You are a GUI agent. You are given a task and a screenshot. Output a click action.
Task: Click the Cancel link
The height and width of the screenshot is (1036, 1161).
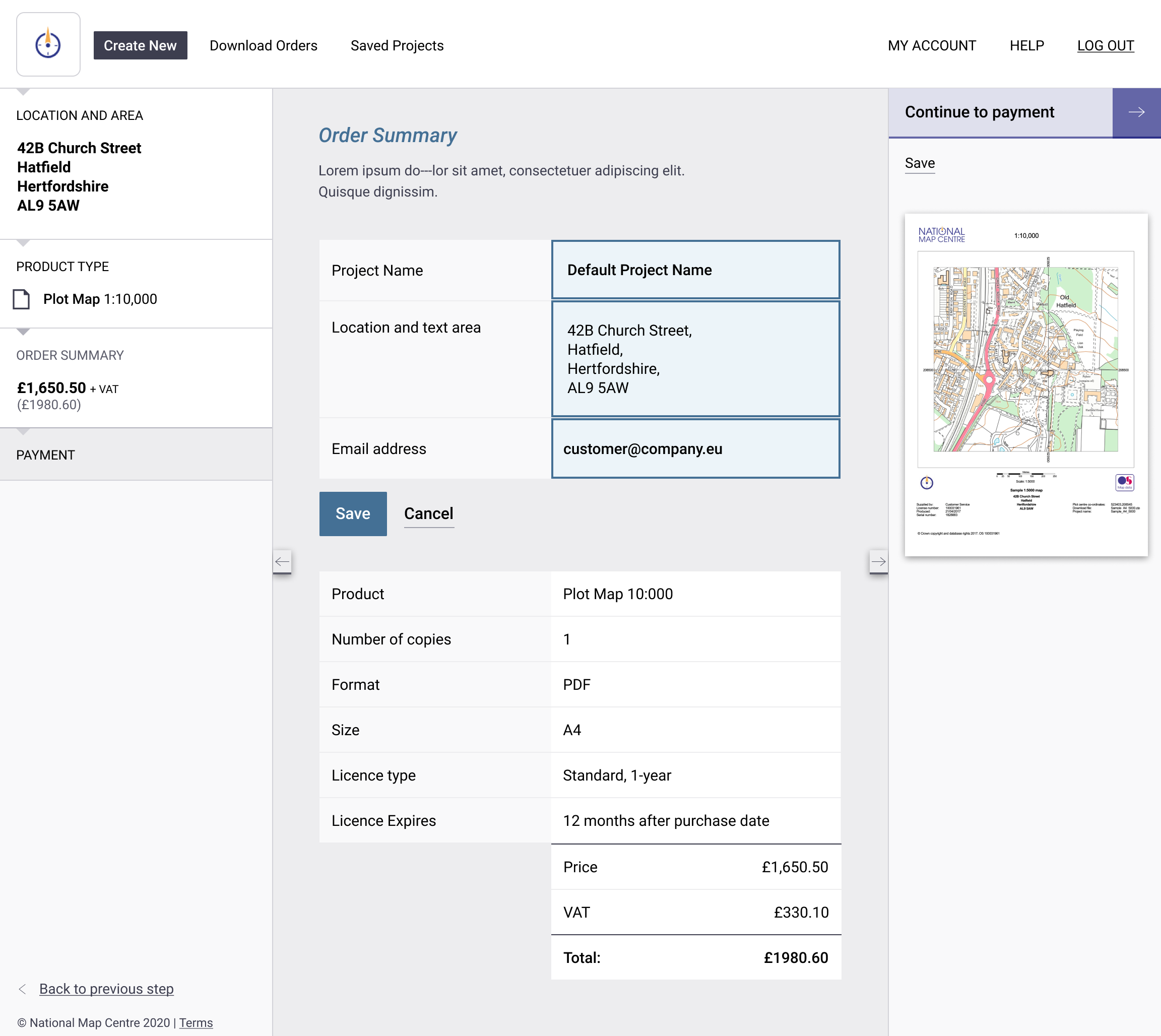pyautogui.click(x=428, y=513)
